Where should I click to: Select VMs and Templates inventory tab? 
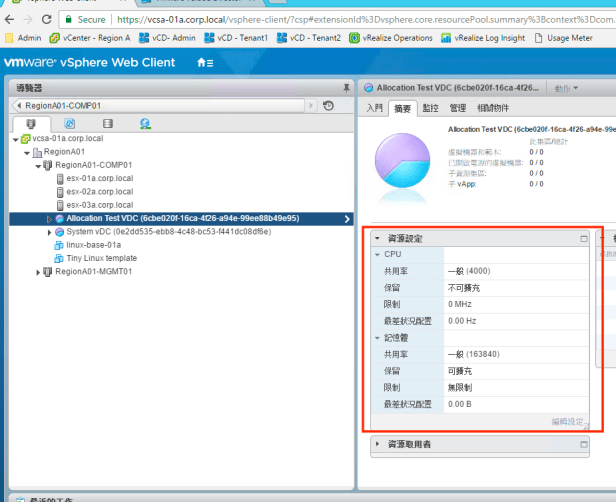pyautogui.click(x=70, y=124)
